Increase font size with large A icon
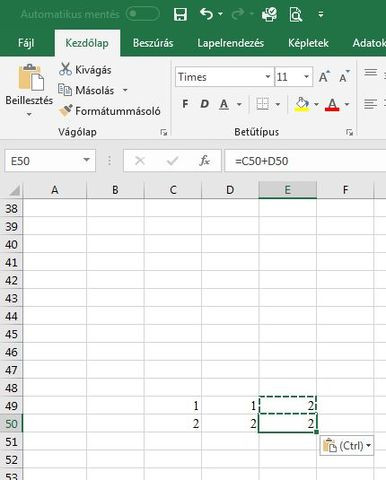 coord(324,77)
